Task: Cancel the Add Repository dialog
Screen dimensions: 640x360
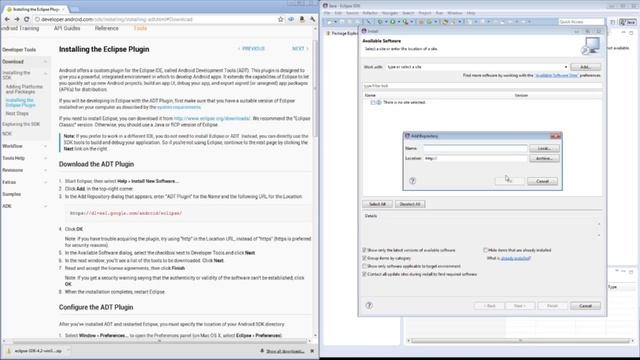Action: 542,181
